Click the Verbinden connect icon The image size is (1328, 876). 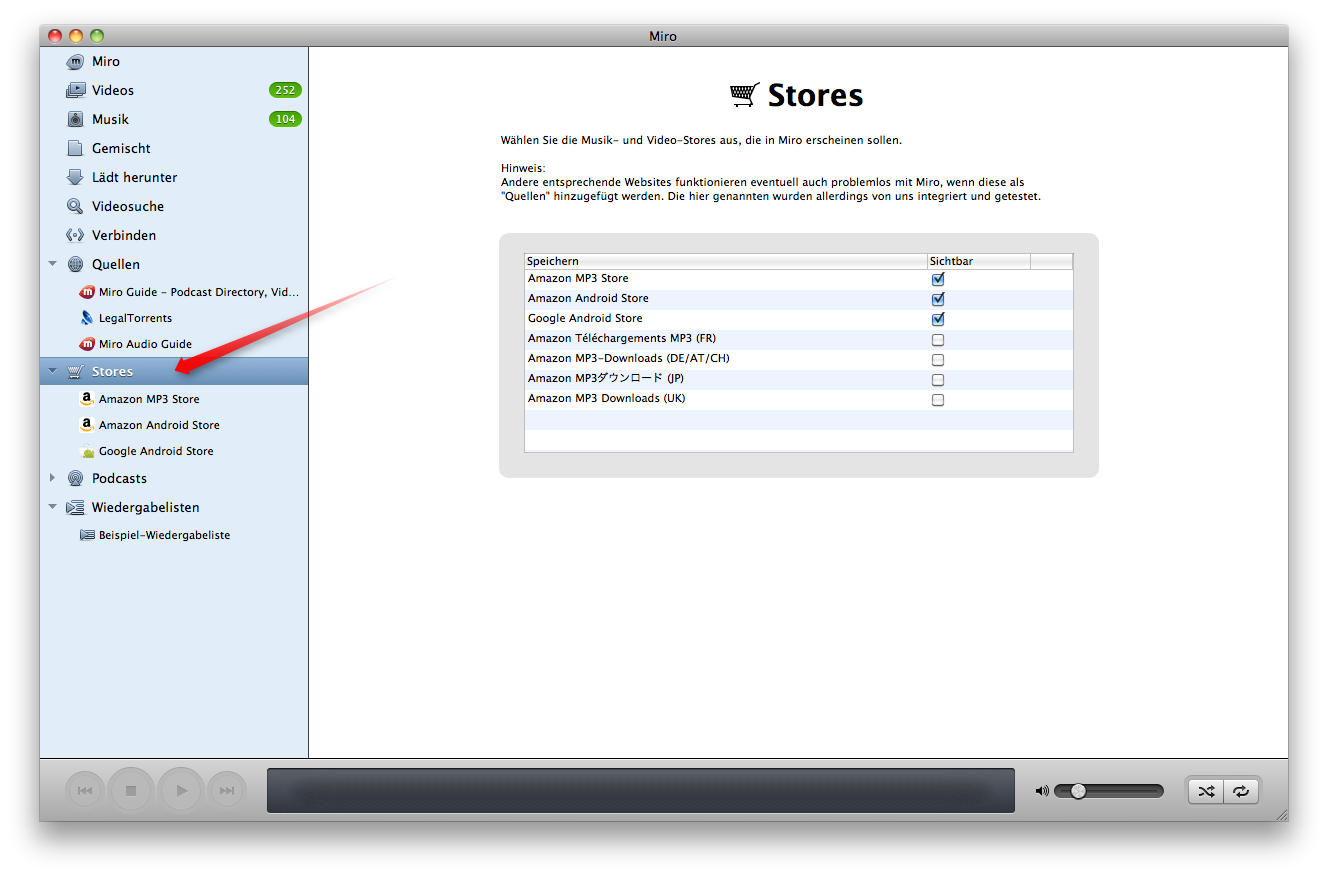[76, 235]
